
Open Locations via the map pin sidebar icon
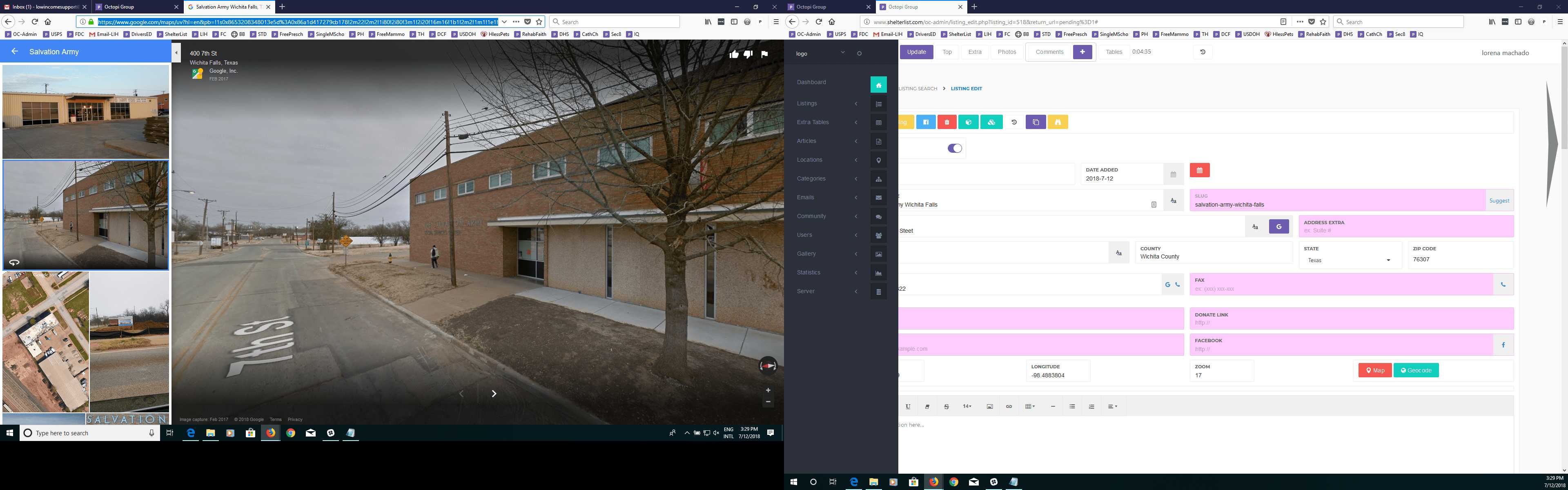click(x=878, y=160)
